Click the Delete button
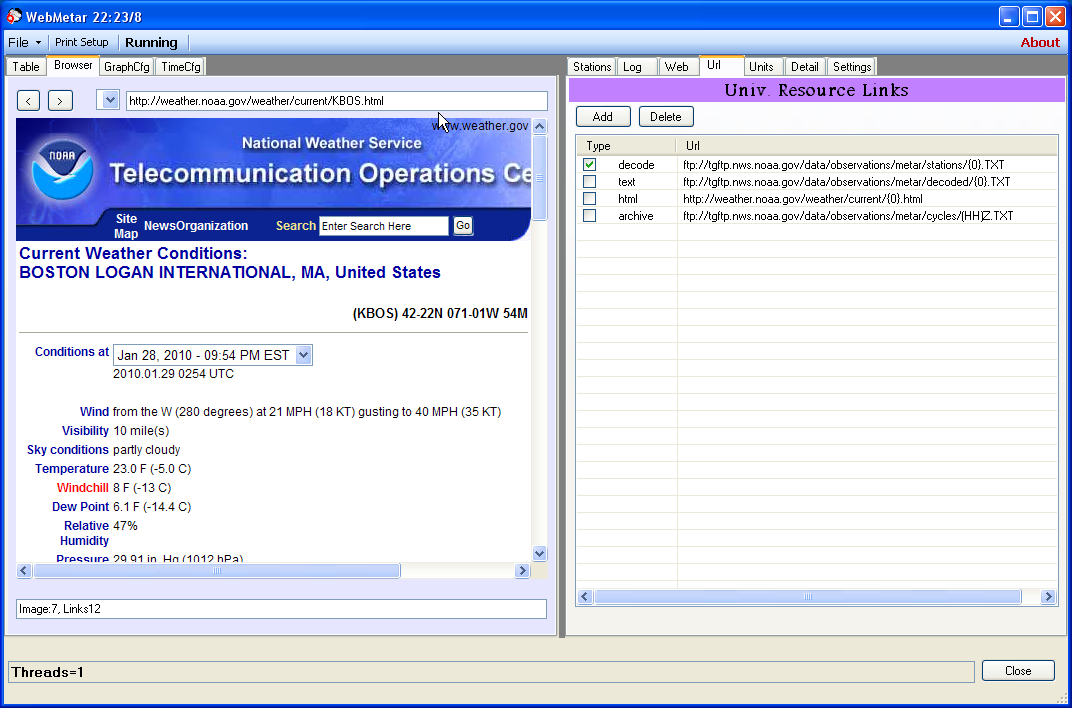 (666, 117)
